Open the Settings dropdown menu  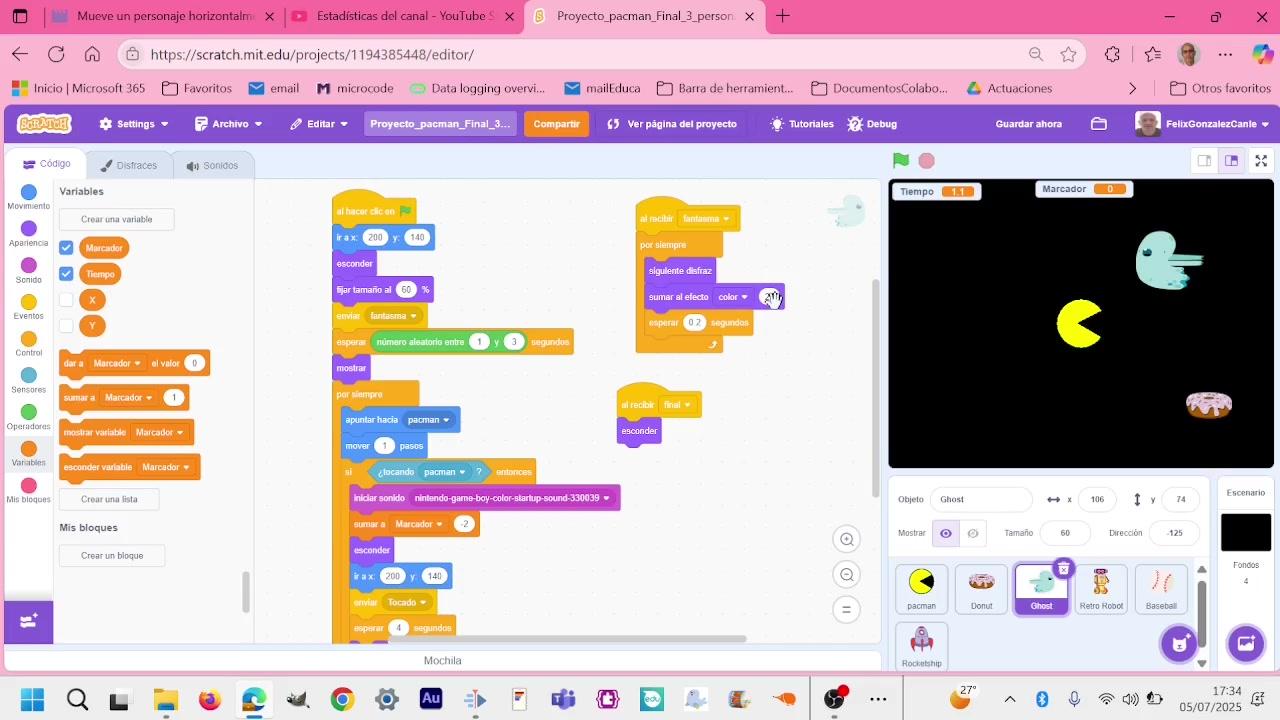pyautogui.click(x=134, y=124)
